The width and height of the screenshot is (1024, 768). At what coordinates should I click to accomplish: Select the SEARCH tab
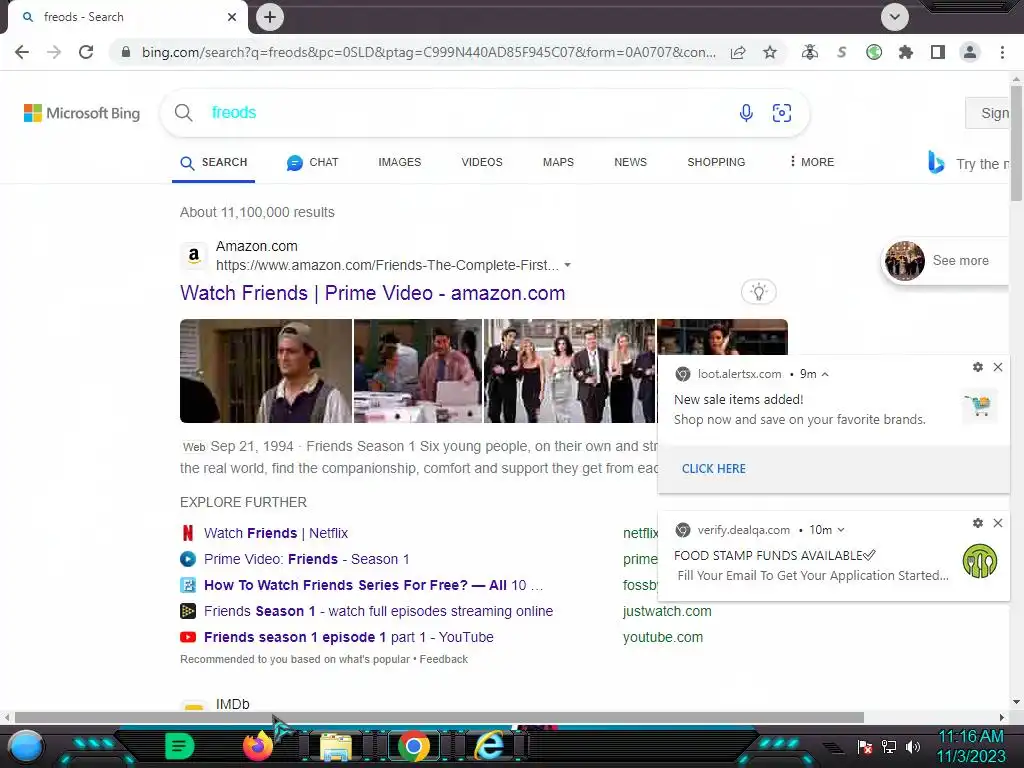[214, 163]
